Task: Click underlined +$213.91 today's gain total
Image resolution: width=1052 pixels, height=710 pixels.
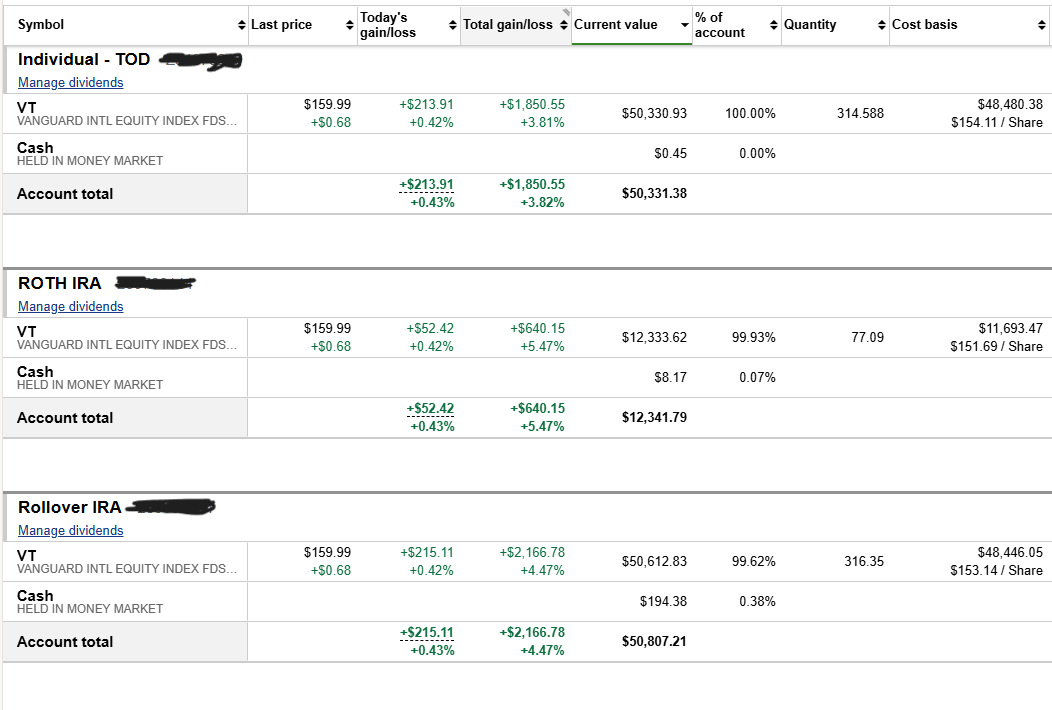Action: click(426, 185)
